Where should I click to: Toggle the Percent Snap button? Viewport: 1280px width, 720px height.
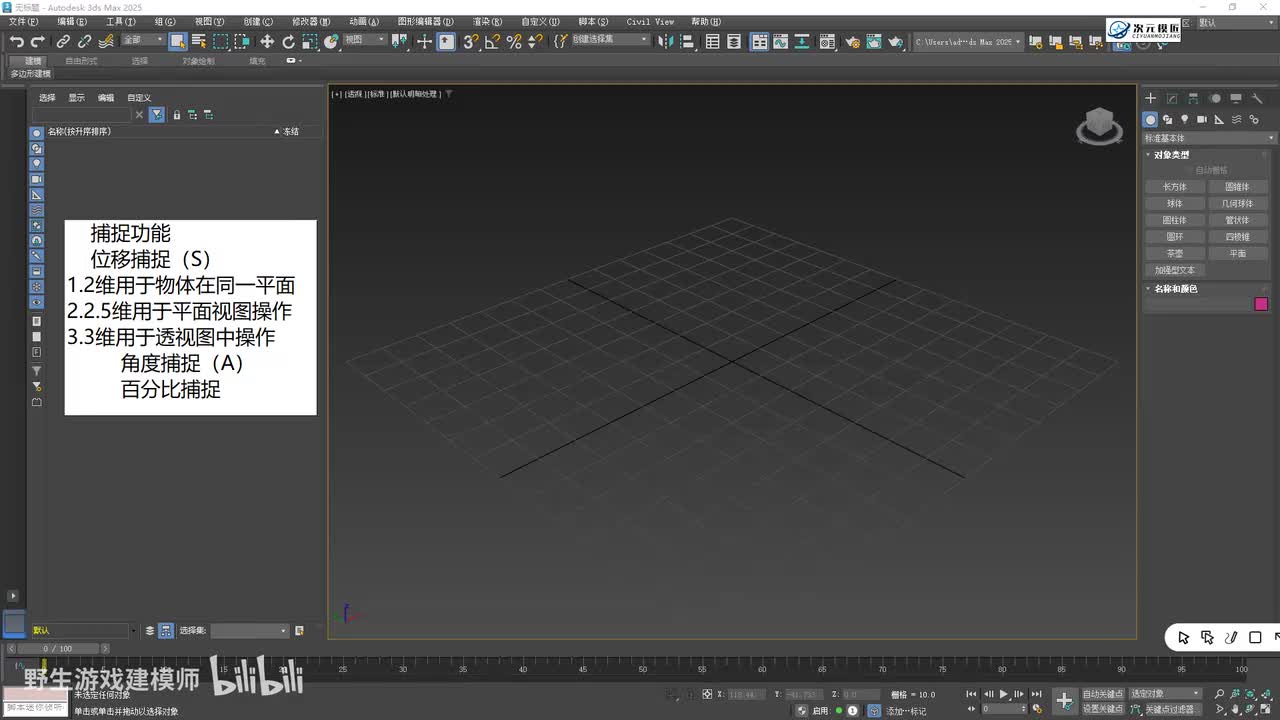click(514, 41)
